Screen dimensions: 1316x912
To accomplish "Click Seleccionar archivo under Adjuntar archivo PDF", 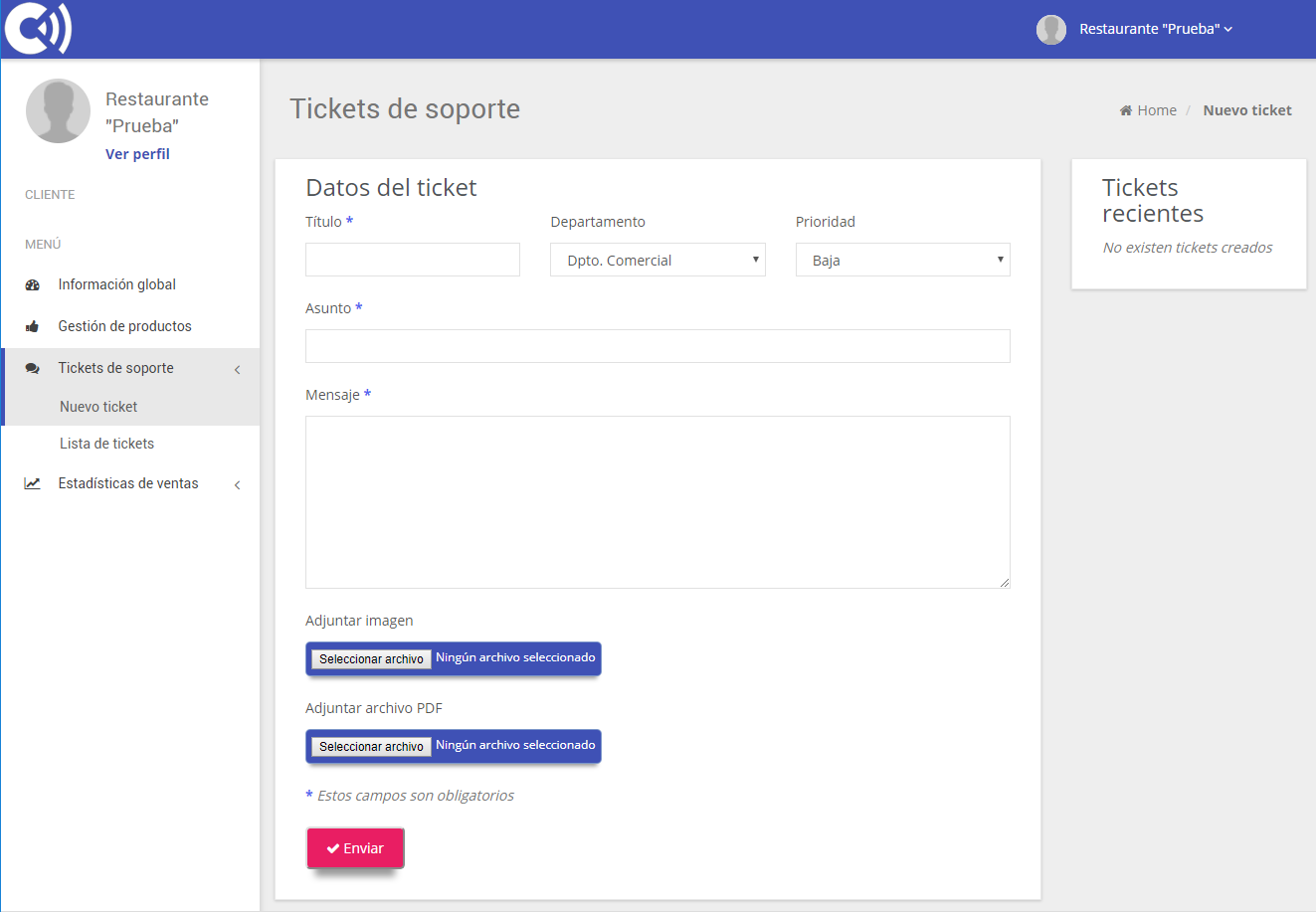I will pos(370,746).
